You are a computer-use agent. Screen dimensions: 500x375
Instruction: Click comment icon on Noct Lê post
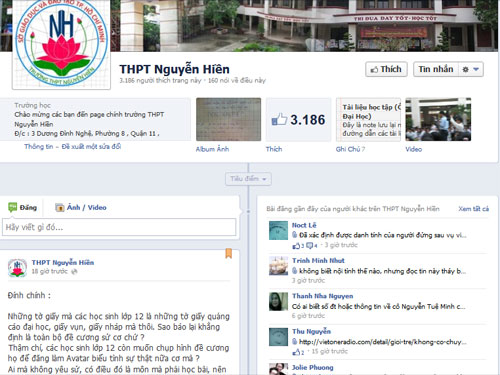coord(310,246)
